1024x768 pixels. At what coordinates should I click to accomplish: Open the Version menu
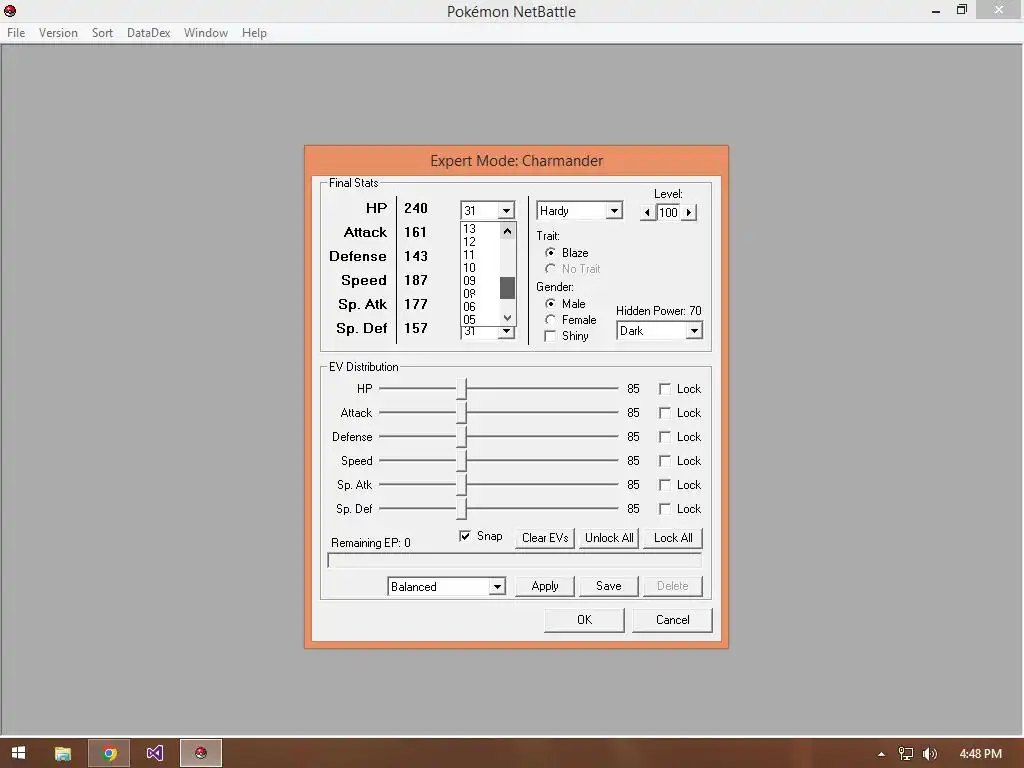click(x=58, y=33)
